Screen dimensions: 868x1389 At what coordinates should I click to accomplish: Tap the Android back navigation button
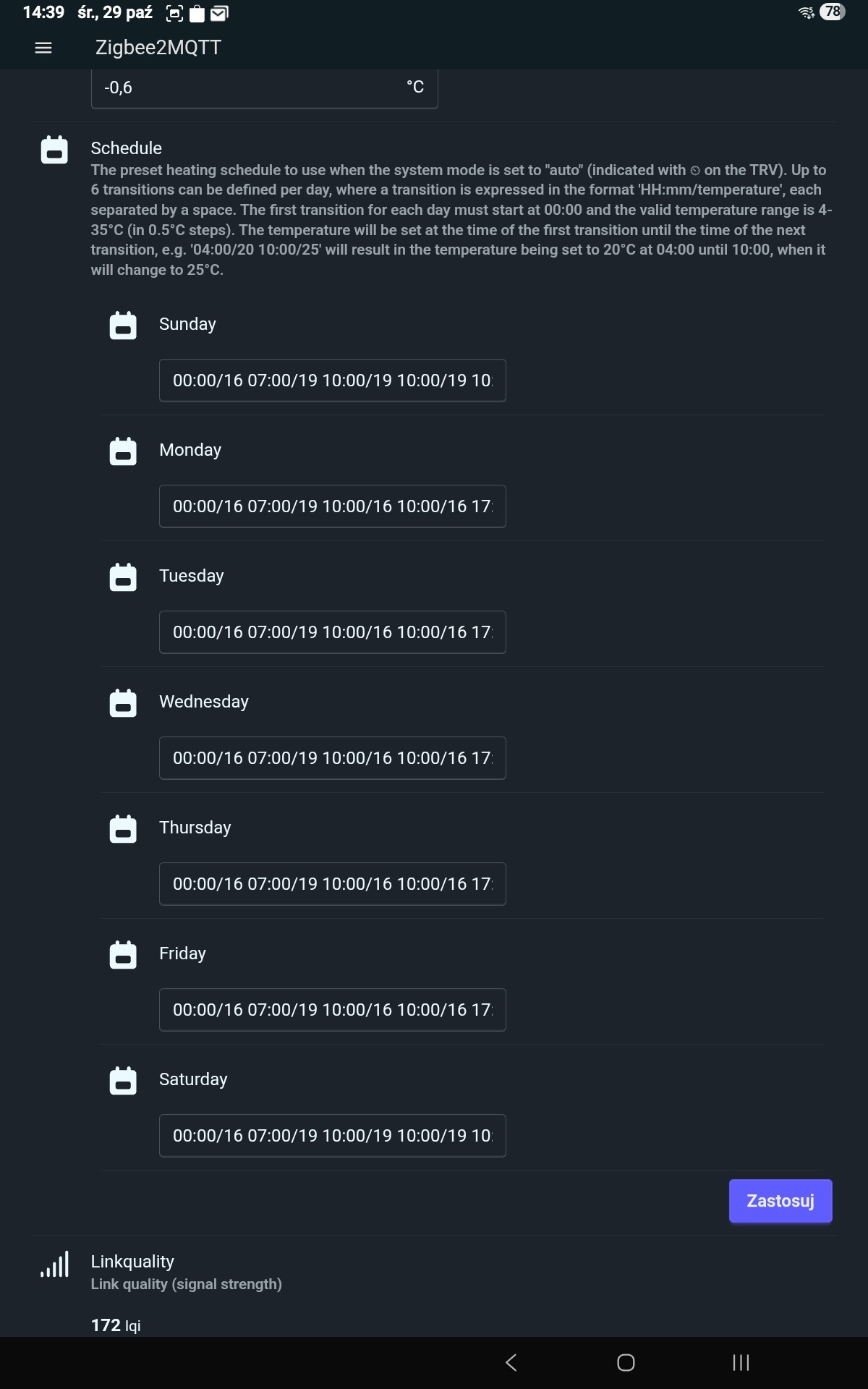[511, 1363]
